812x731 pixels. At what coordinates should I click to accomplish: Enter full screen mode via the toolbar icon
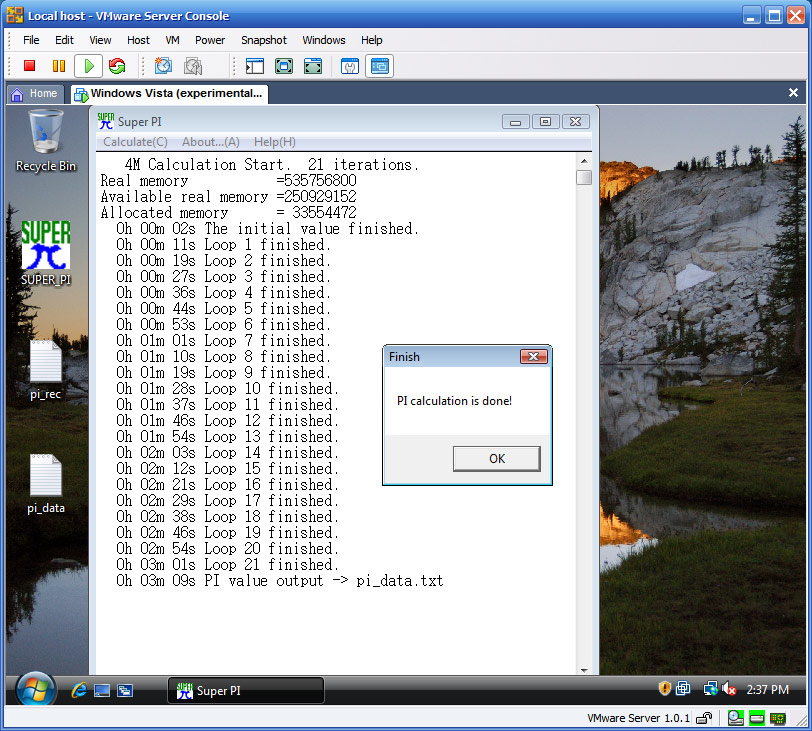(313, 66)
